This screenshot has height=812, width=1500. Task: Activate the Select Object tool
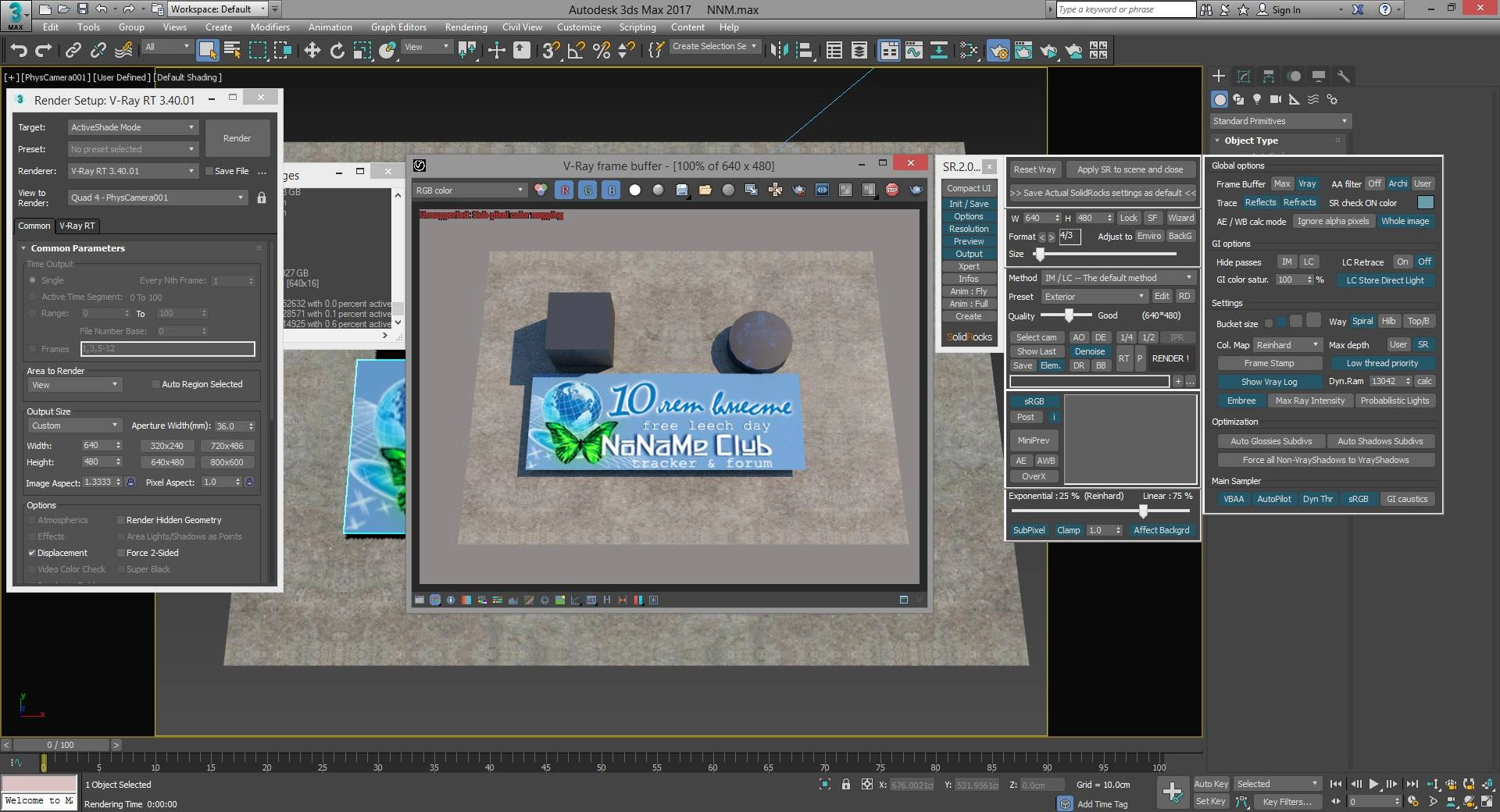coord(207,51)
